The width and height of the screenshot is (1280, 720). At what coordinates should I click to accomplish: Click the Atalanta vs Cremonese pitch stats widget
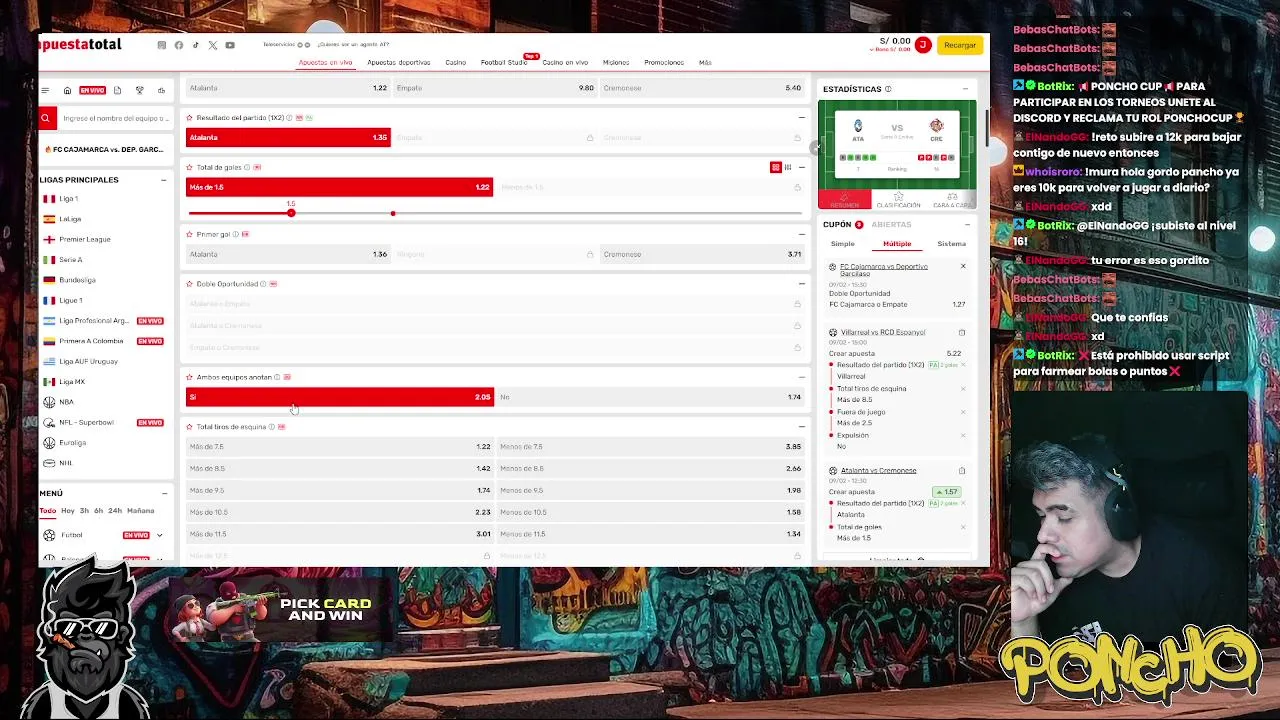pos(897,146)
